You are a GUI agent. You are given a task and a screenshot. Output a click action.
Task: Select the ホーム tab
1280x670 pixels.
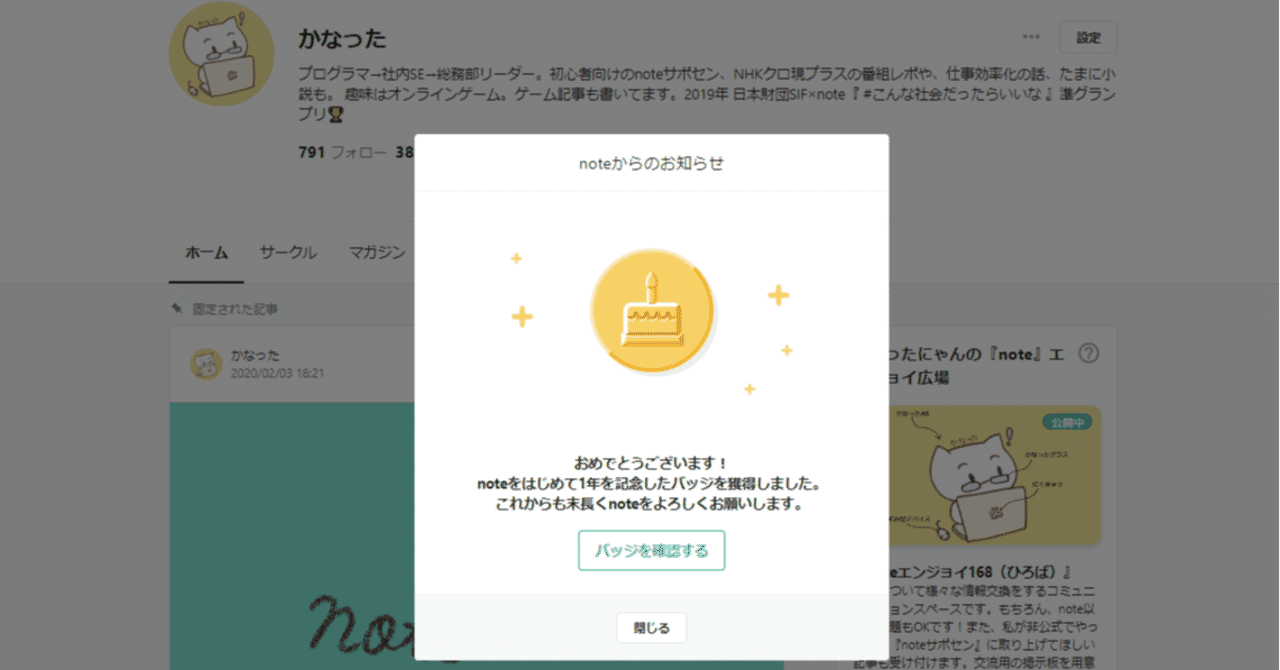point(206,252)
